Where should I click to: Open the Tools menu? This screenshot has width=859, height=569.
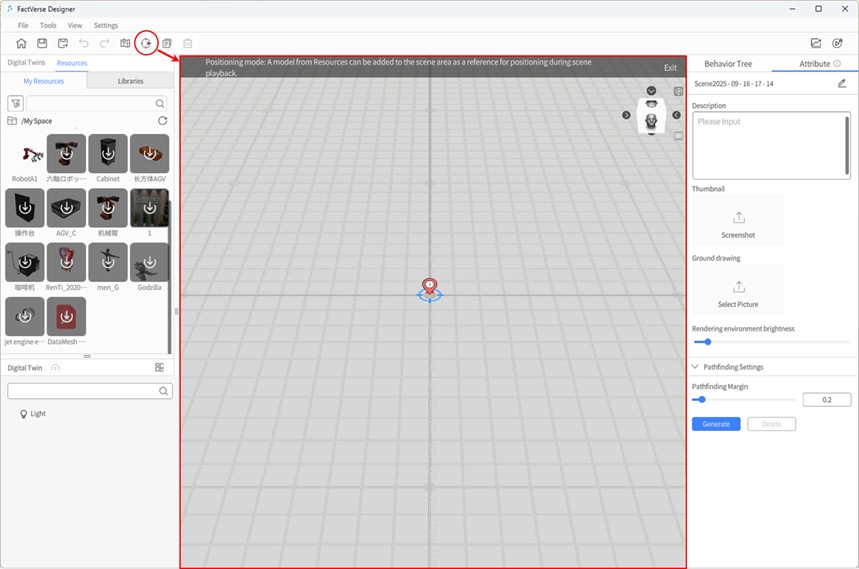click(x=48, y=25)
